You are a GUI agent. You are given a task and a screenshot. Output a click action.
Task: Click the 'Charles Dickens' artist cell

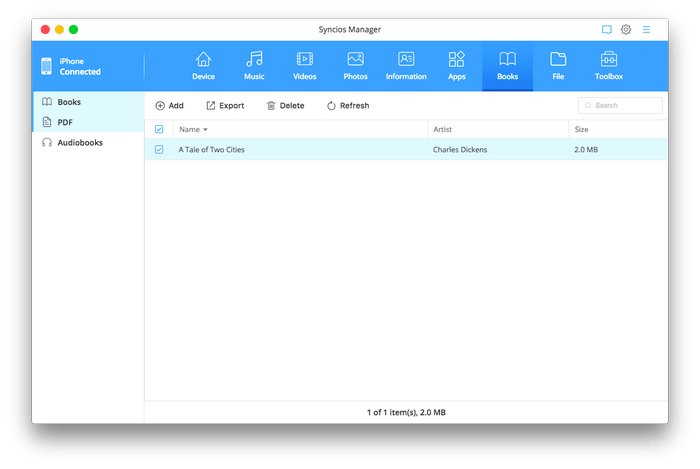point(460,149)
